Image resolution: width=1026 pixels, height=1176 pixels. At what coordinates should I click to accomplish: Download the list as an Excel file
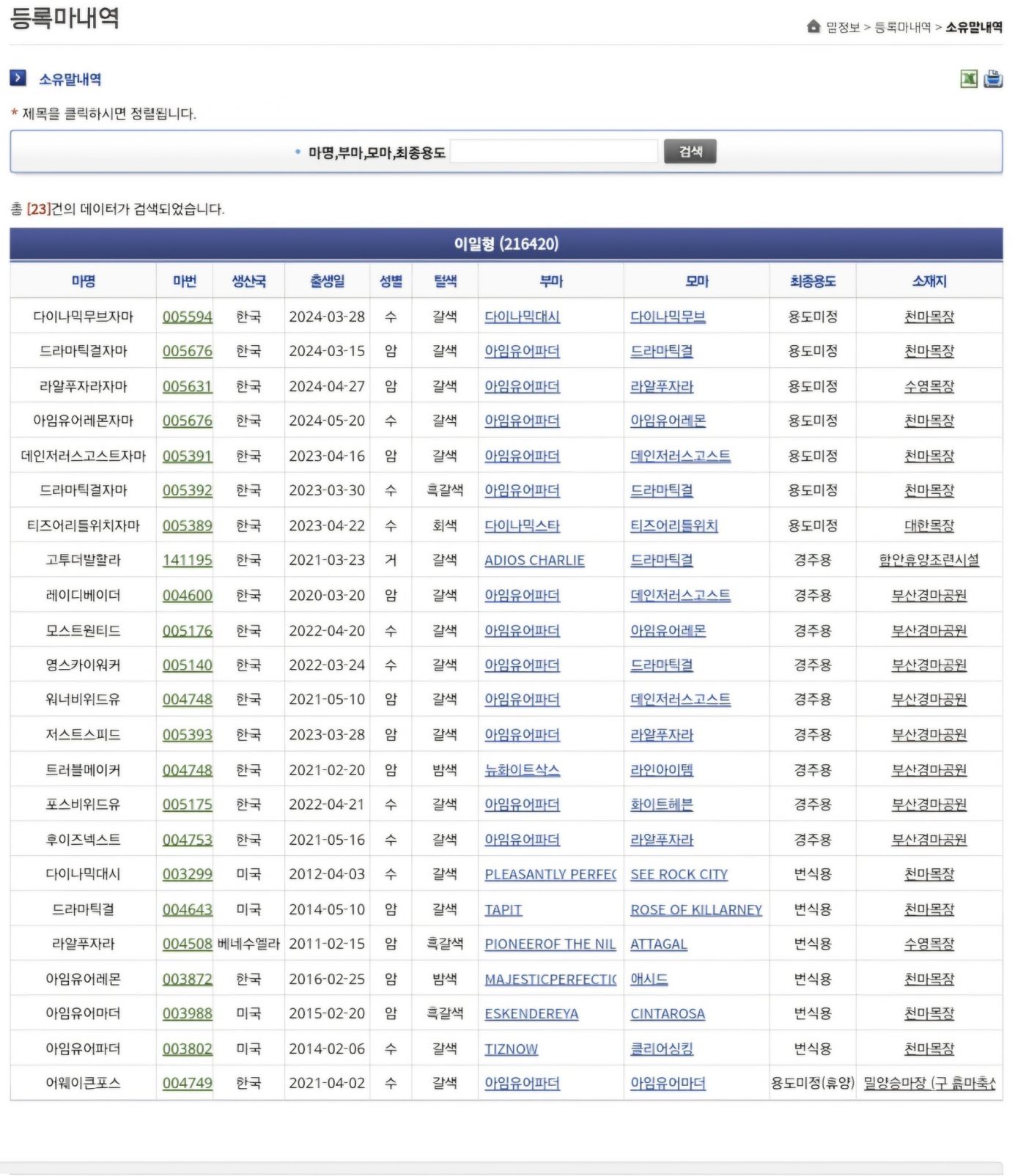pos(968,78)
